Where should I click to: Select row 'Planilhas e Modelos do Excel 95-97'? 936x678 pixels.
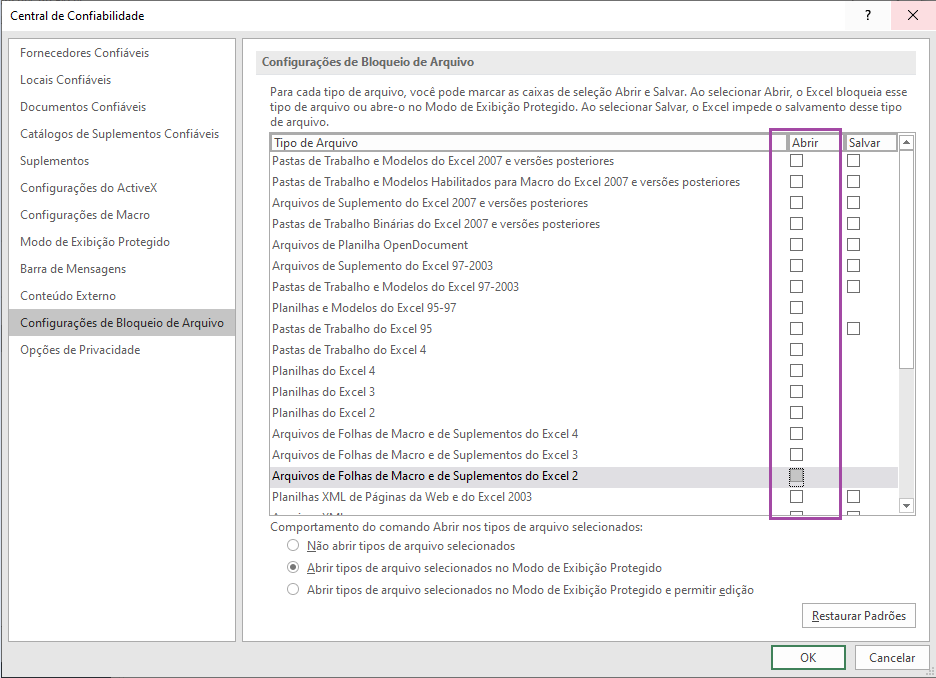coord(584,307)
